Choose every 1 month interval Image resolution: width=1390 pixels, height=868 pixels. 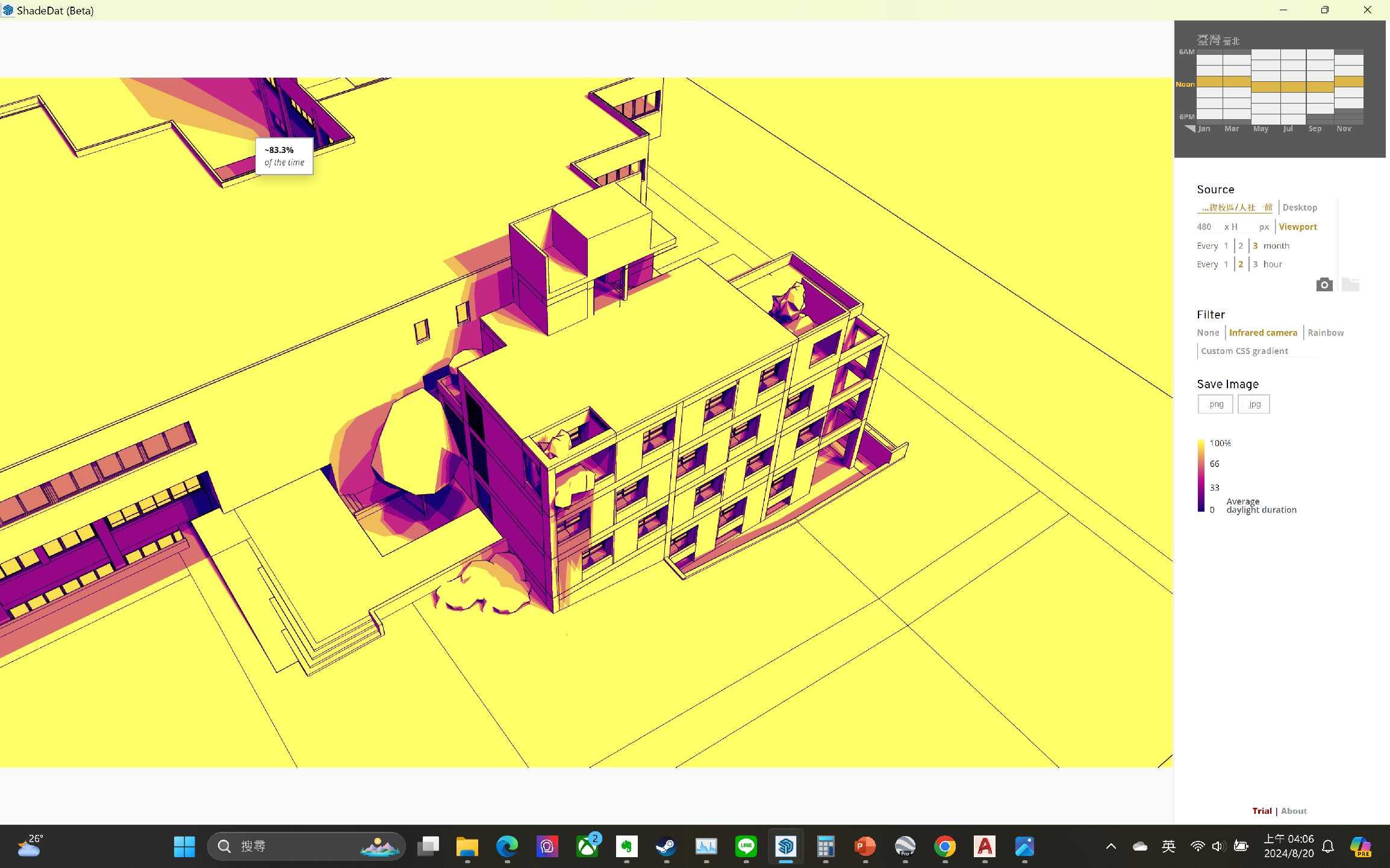tap(1226, 246)
